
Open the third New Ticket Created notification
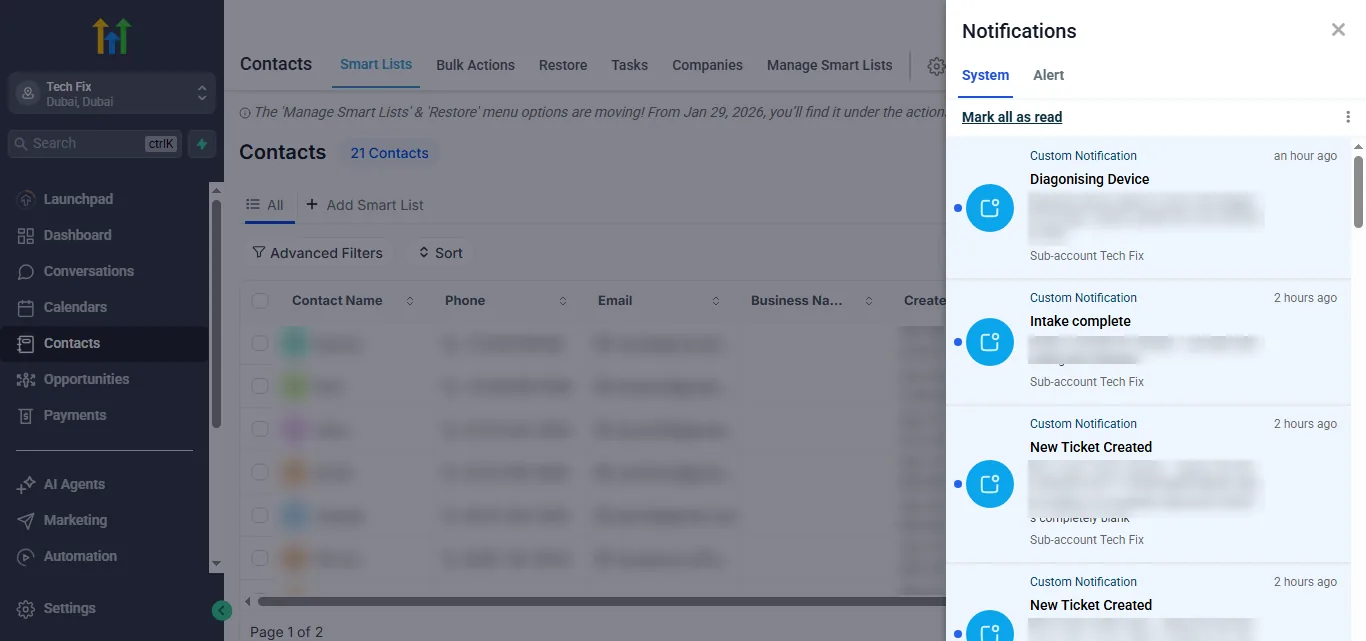pos(1148,484)
